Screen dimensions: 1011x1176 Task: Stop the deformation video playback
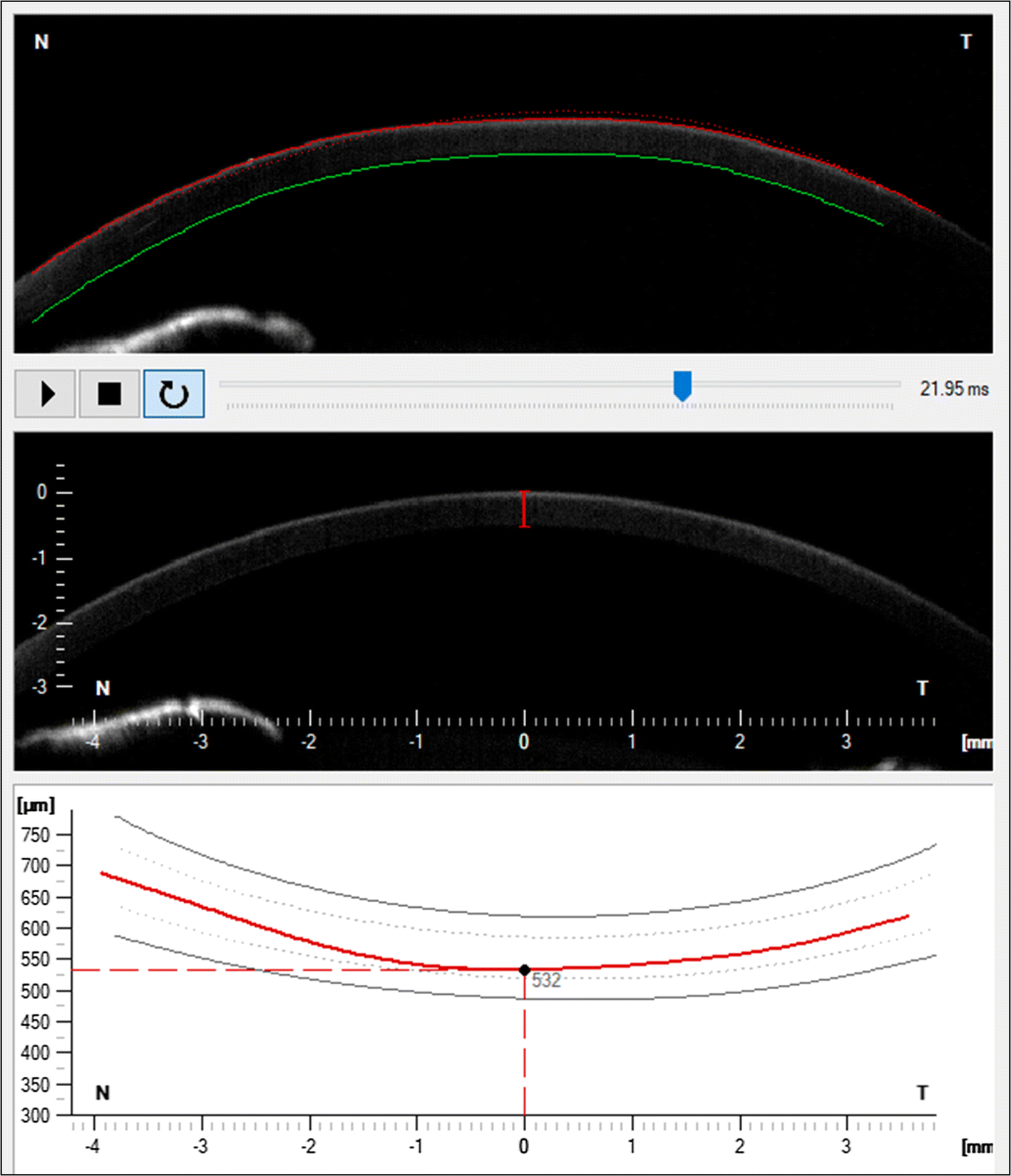(109, 394)
